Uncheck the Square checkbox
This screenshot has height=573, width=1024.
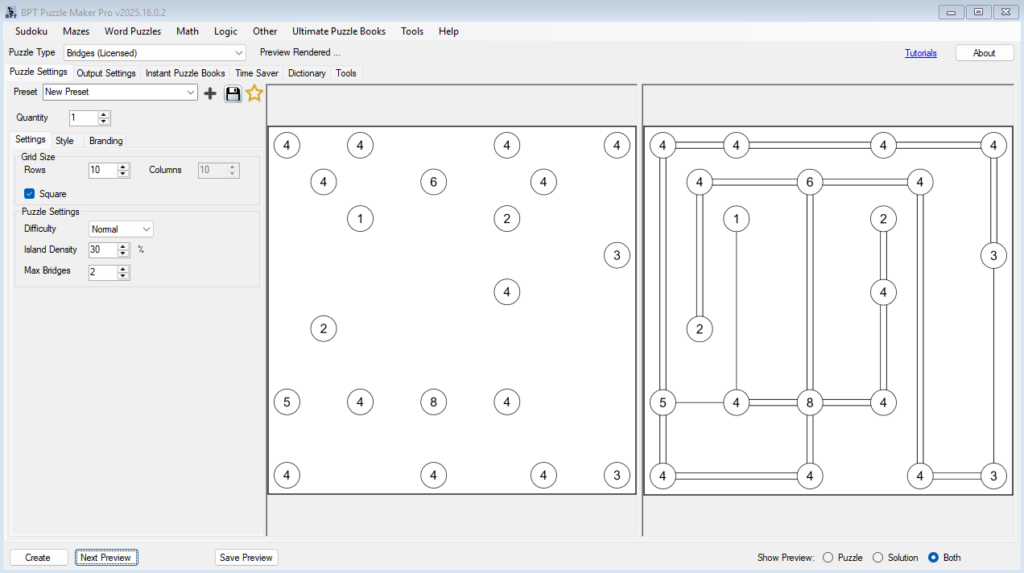(x=30, y=193)
